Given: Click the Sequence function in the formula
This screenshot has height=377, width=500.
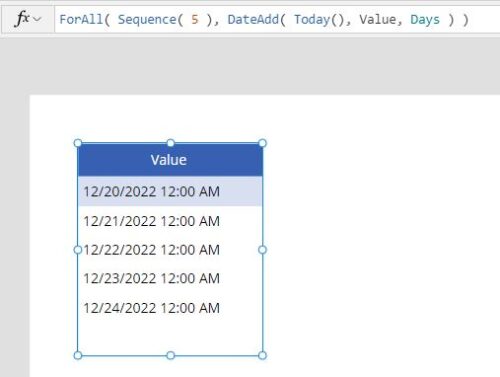Looking at the screenshot, I should click(x=147, y=20).
